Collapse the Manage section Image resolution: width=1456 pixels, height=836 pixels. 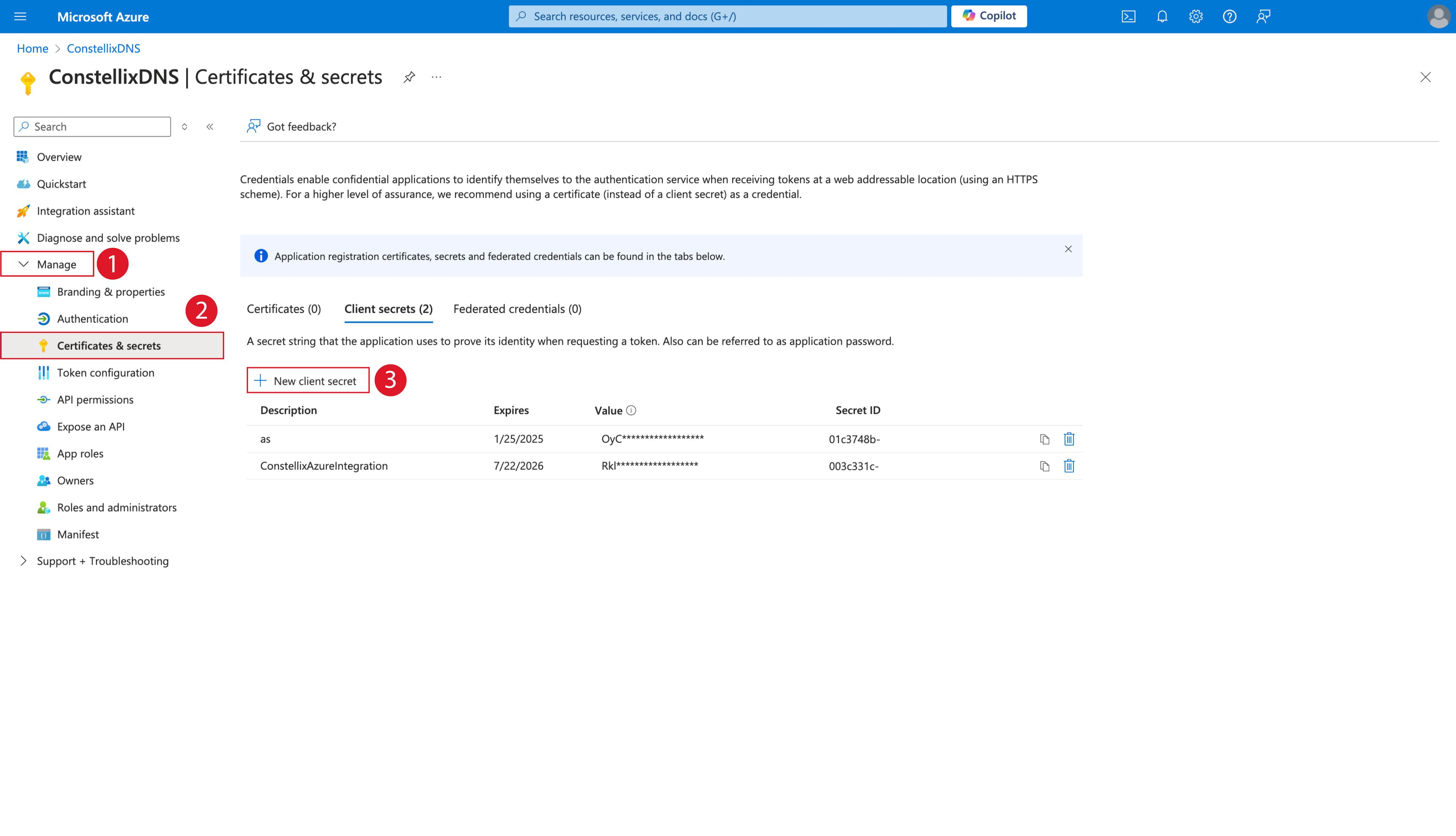coord(23,264)
